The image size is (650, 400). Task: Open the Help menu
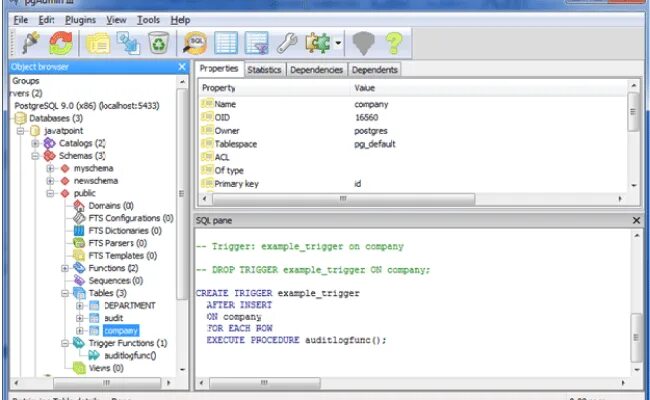(180, 20)
